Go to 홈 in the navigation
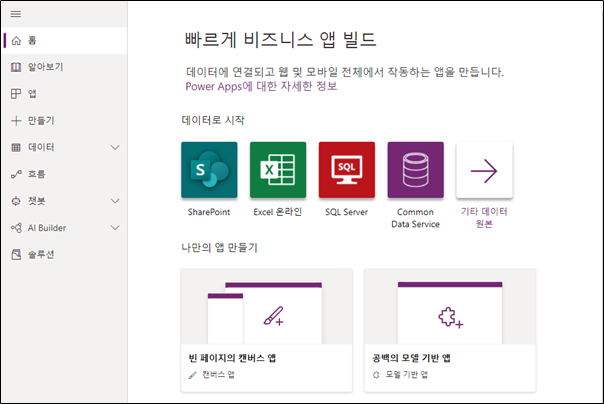Screen dimensions: 604x404 pyautogui.click(x=64, y=40)
